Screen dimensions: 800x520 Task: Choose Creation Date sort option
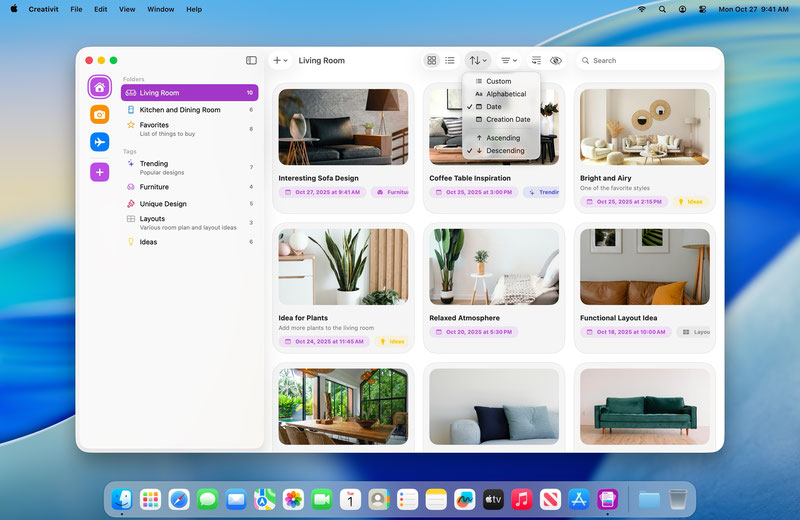(508, 119)
